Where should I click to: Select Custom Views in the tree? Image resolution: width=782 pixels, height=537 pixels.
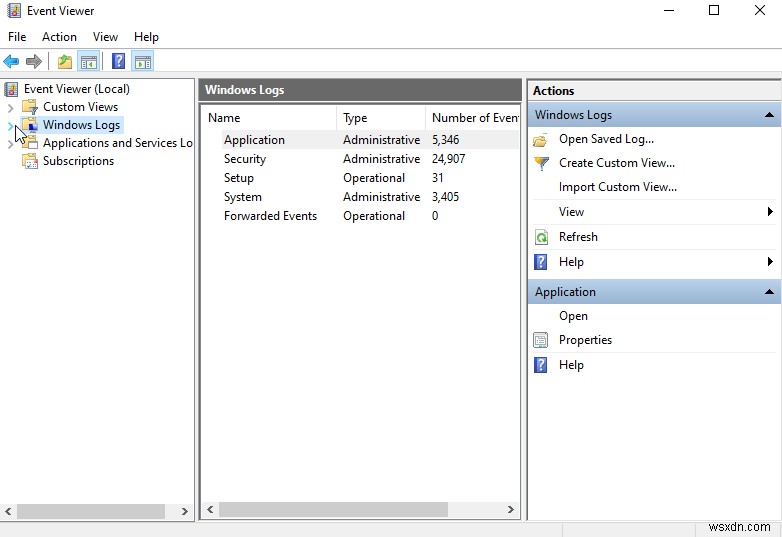[x=80, y=107]
